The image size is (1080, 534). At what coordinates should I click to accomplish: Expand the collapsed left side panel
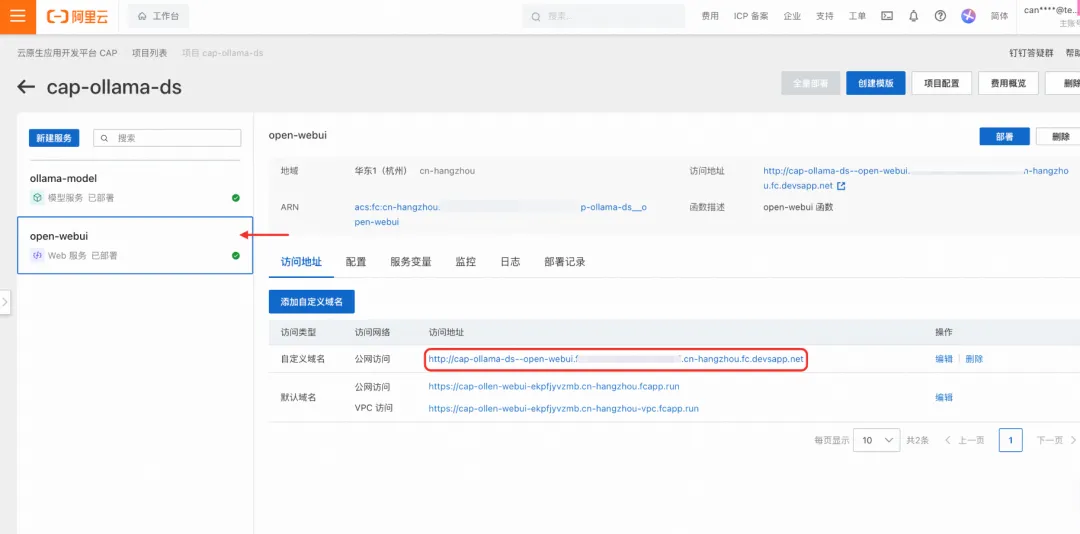click(5, 302)
